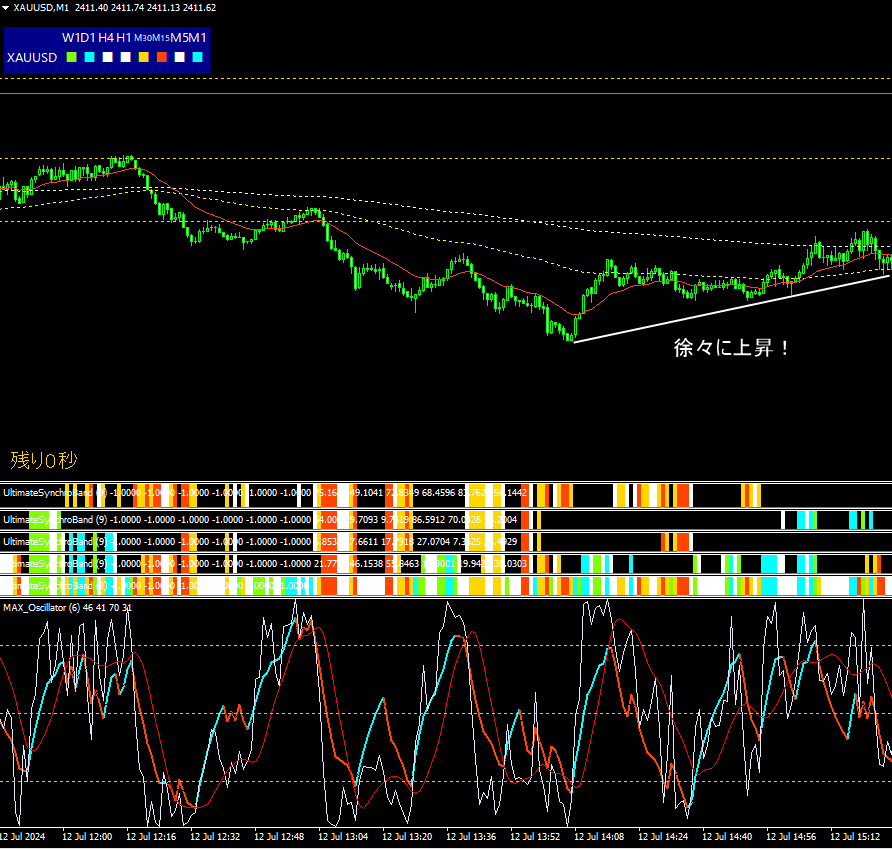Click UltimateSynchroBand row showing value 46.1538
892x850 pixels.
coord(446,564)
